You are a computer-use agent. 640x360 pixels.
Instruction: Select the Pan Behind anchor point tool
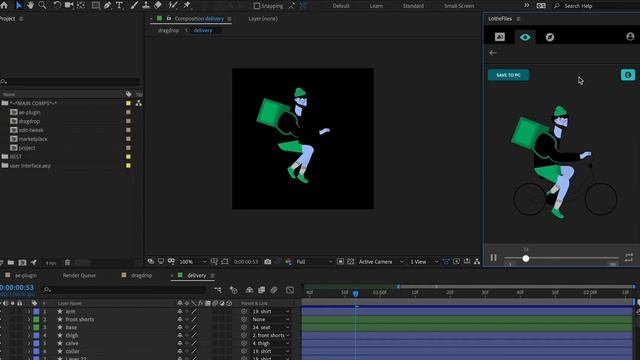[x=81, y=5]
